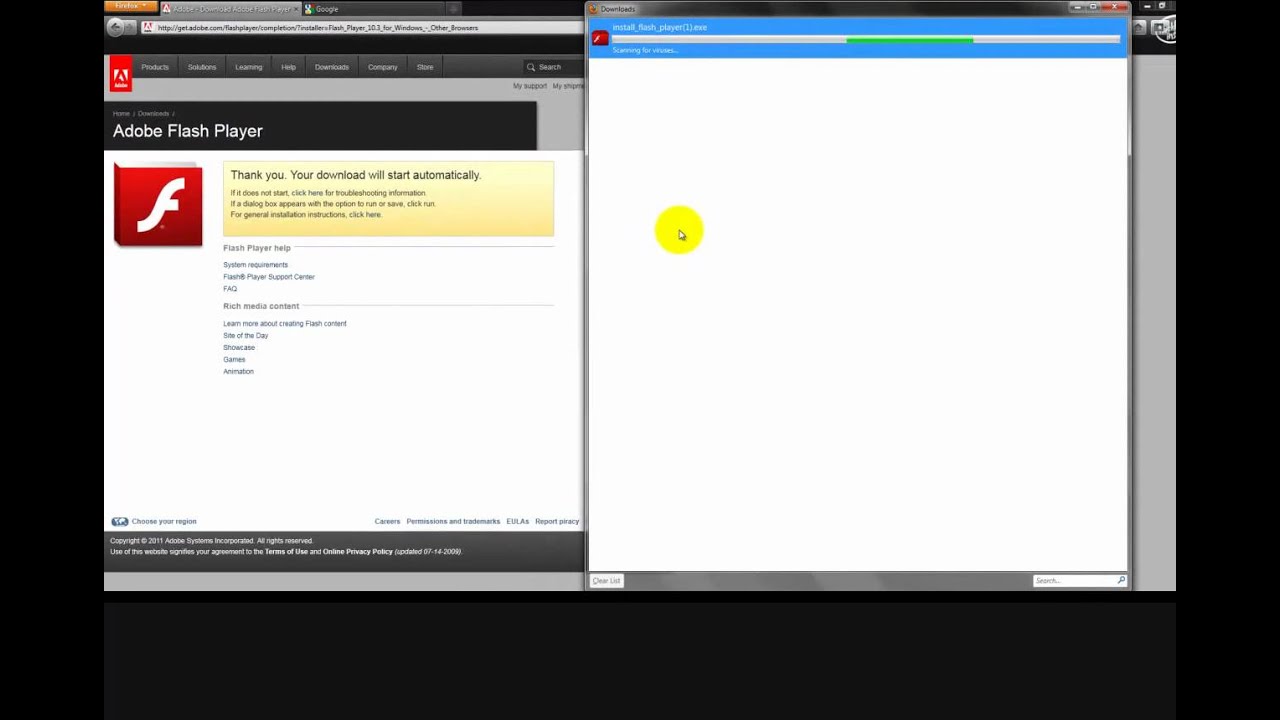Close the Downloads window
1280x720 pixels.
coord(1115,7)
